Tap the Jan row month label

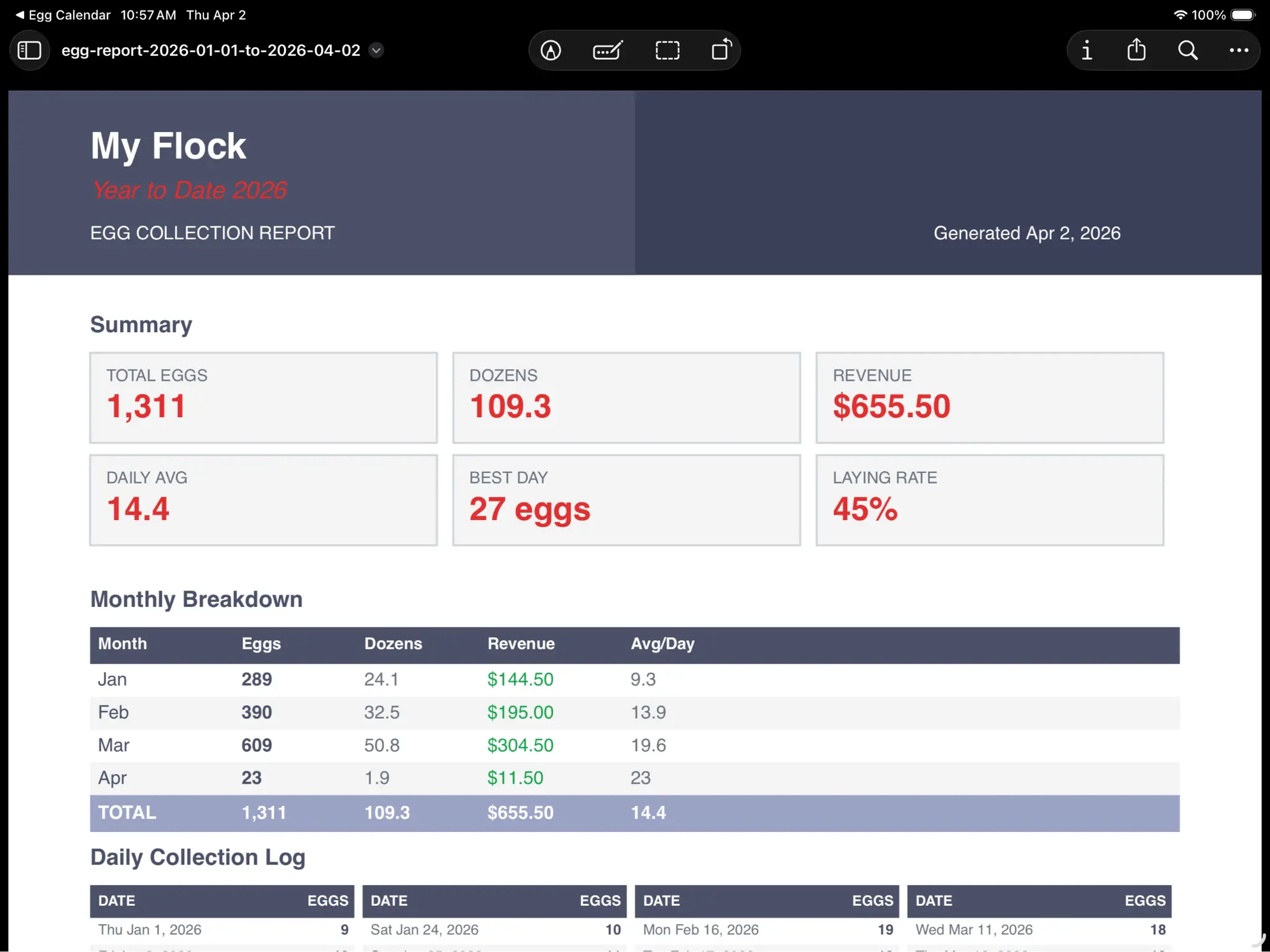(x=112, y=679)
